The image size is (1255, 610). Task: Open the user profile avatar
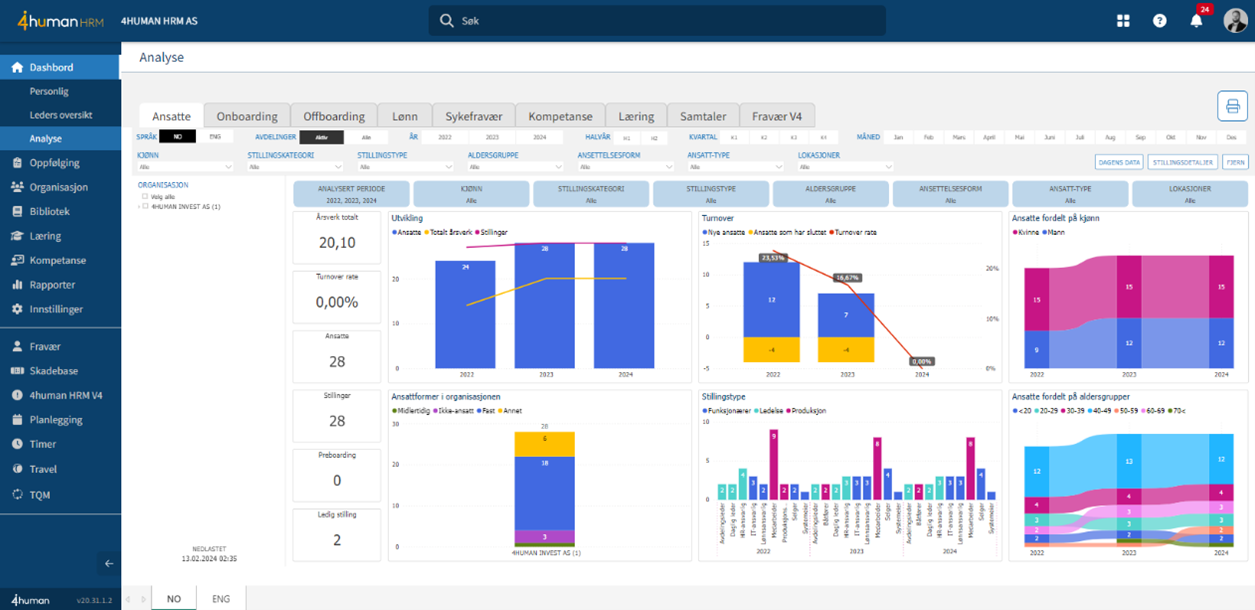[x=1235, y=21]
